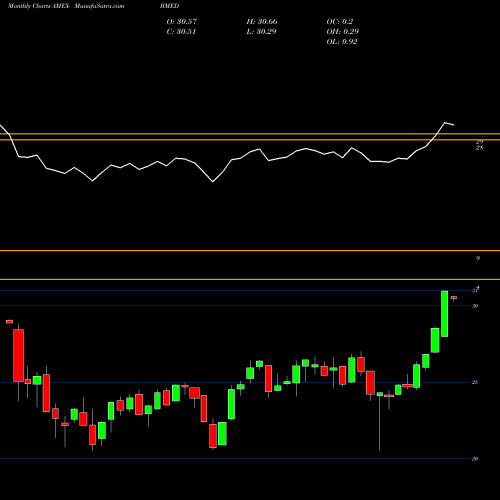
Task: Click the peak of the white indicator line
Action: [445, 123]
